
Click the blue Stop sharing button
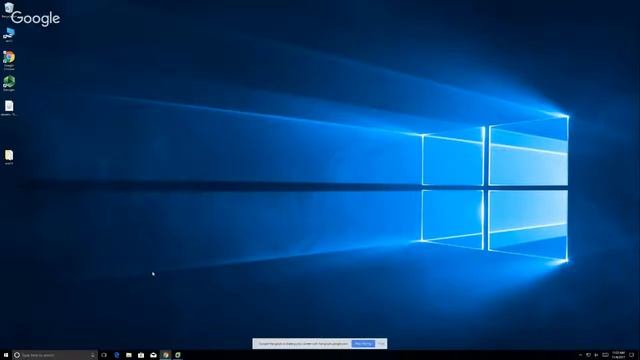[x=363, y=344]
